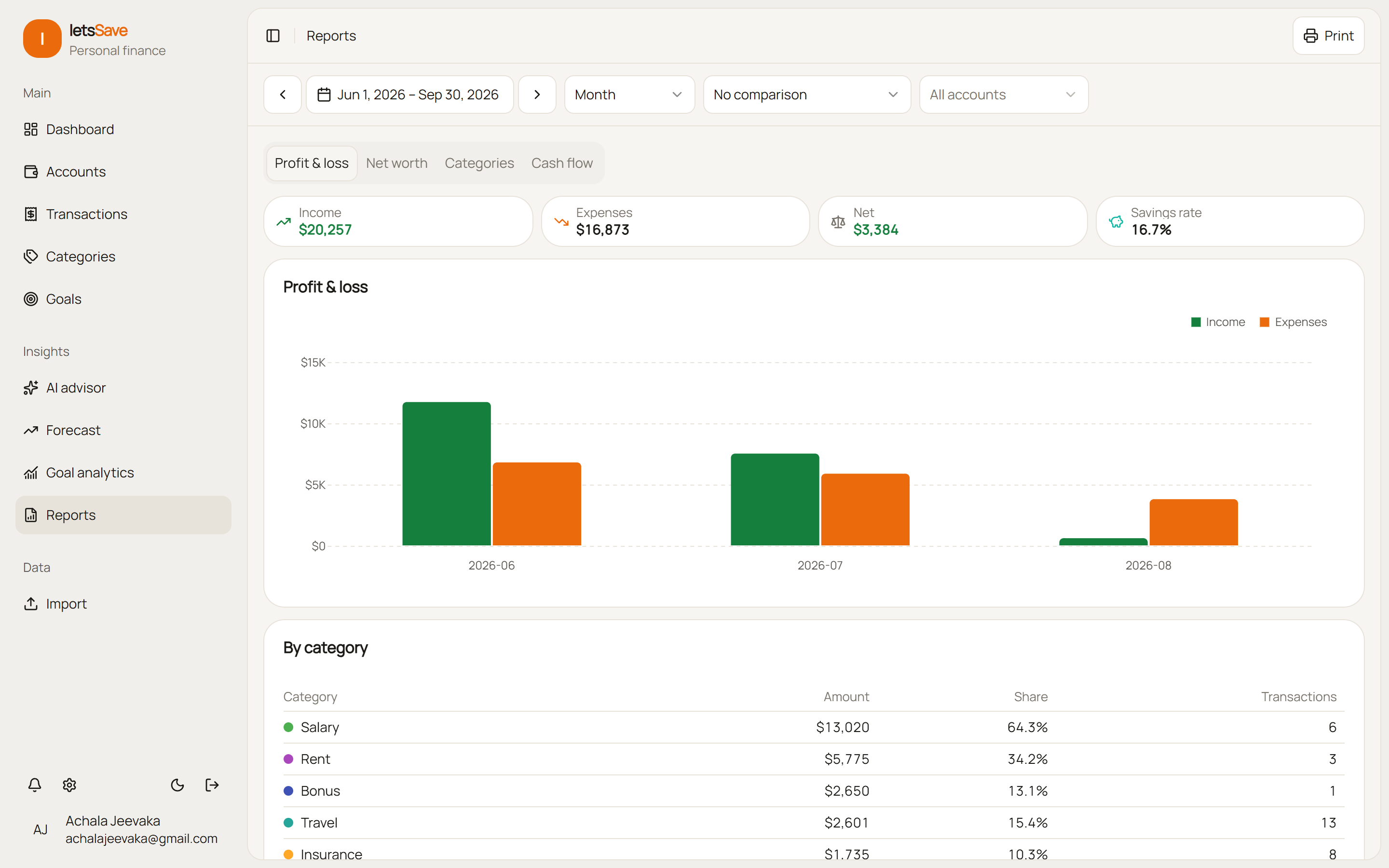This screenshot has width=1389, height=868.
Task: Expand the No comparison dropdown
Action: click(x=807, y=95)
